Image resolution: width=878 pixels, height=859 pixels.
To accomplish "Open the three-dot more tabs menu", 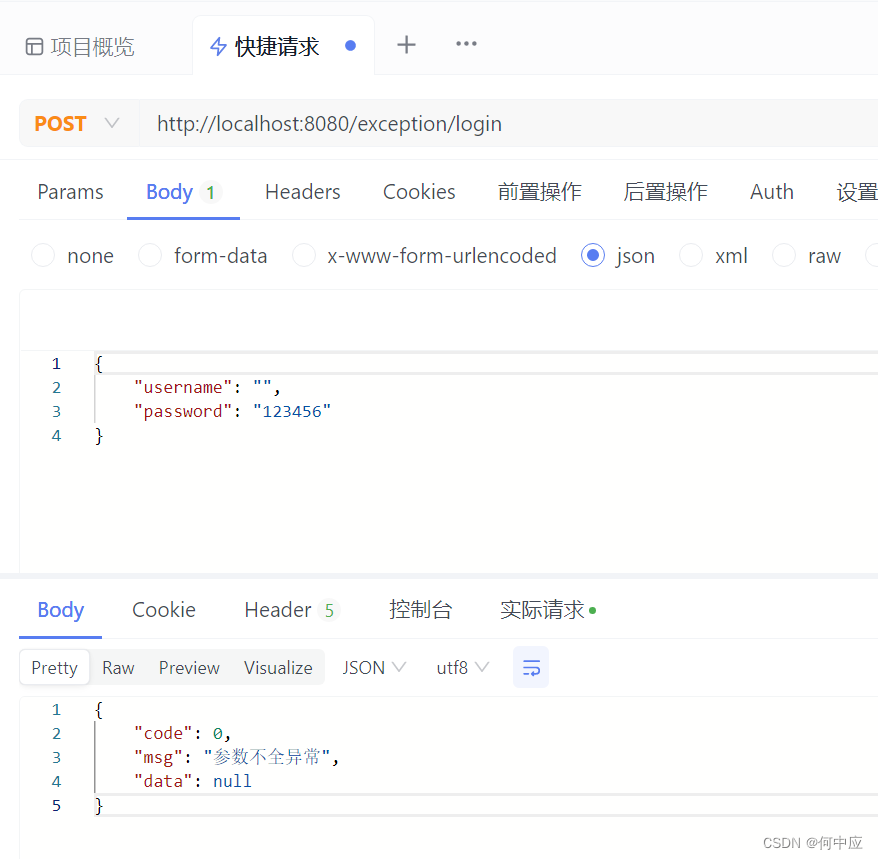I will tap(466, 44).
